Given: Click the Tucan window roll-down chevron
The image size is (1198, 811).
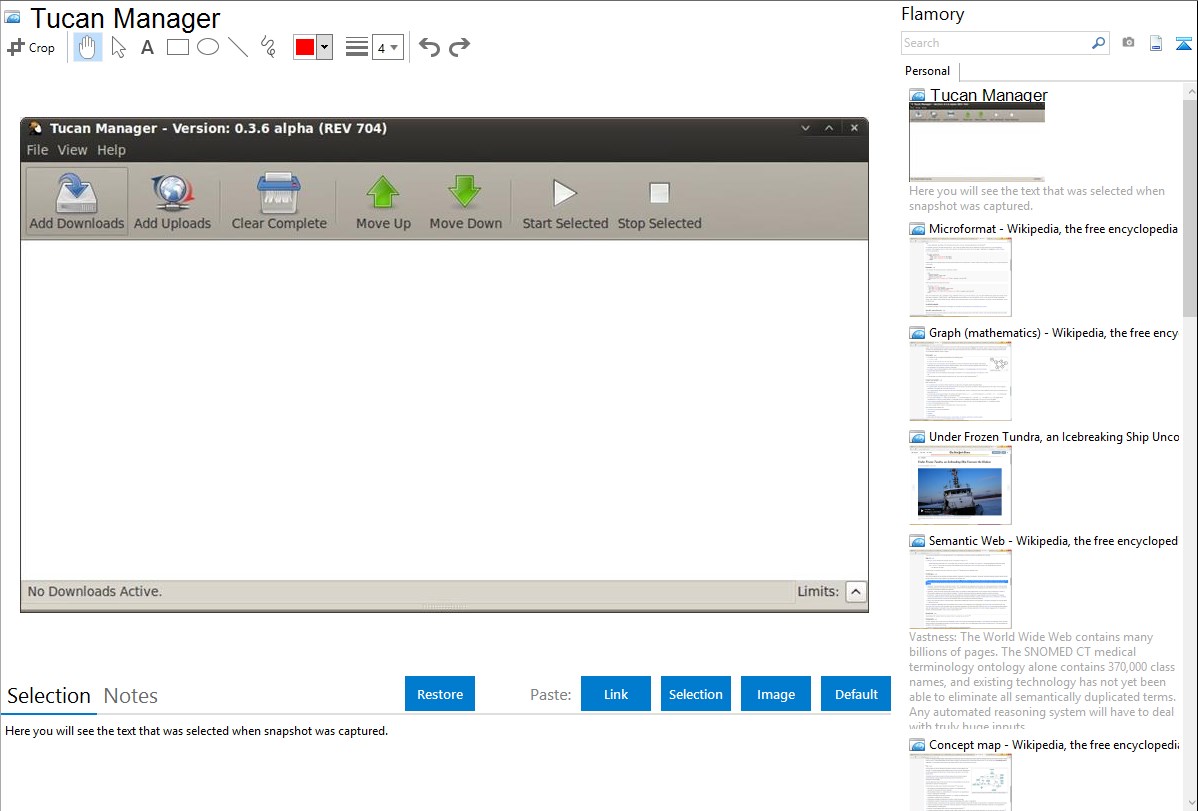Looking at the screenshot, I should coord(805,128).
